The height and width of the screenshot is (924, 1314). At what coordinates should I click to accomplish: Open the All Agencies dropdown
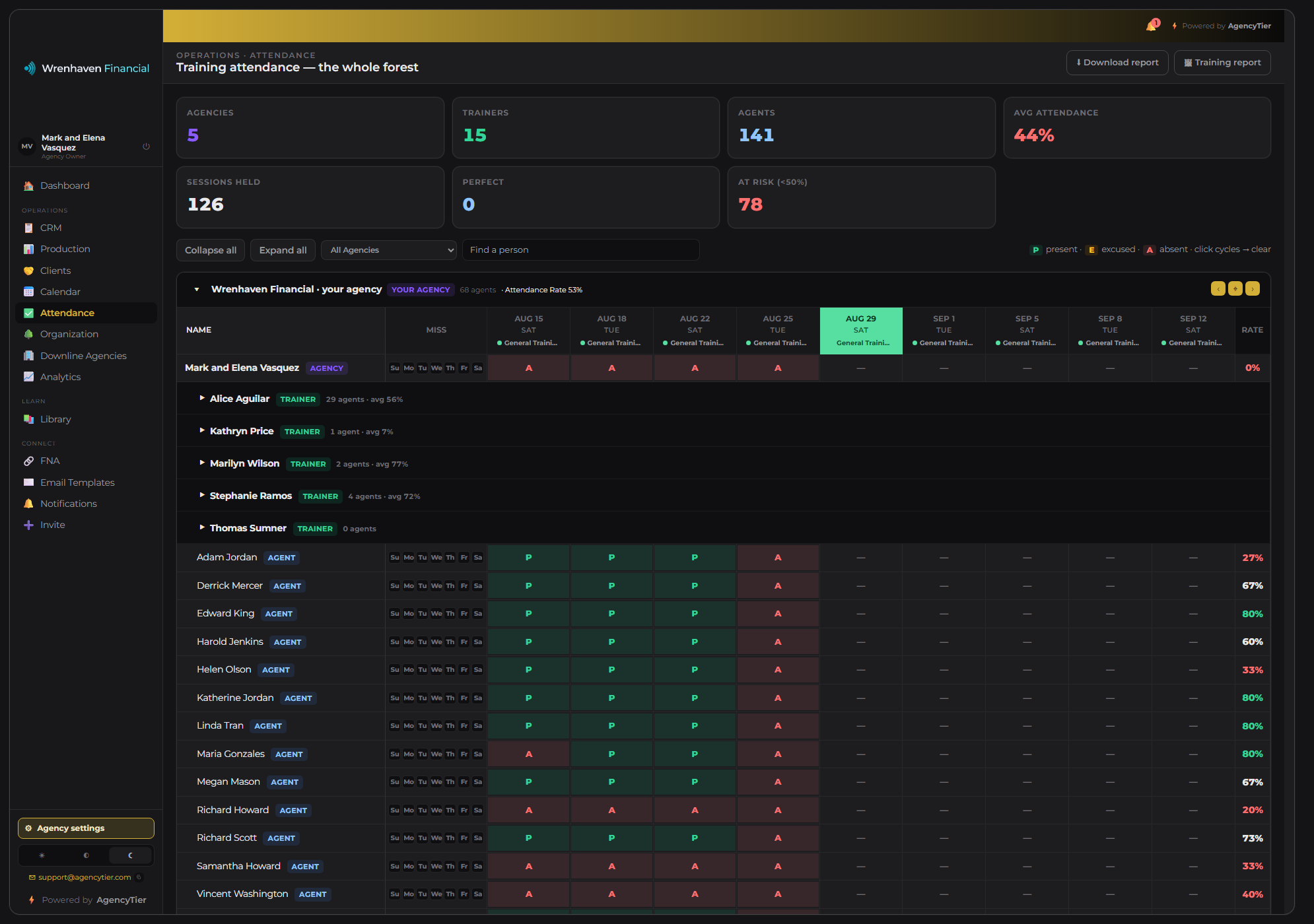pos(389,250)
